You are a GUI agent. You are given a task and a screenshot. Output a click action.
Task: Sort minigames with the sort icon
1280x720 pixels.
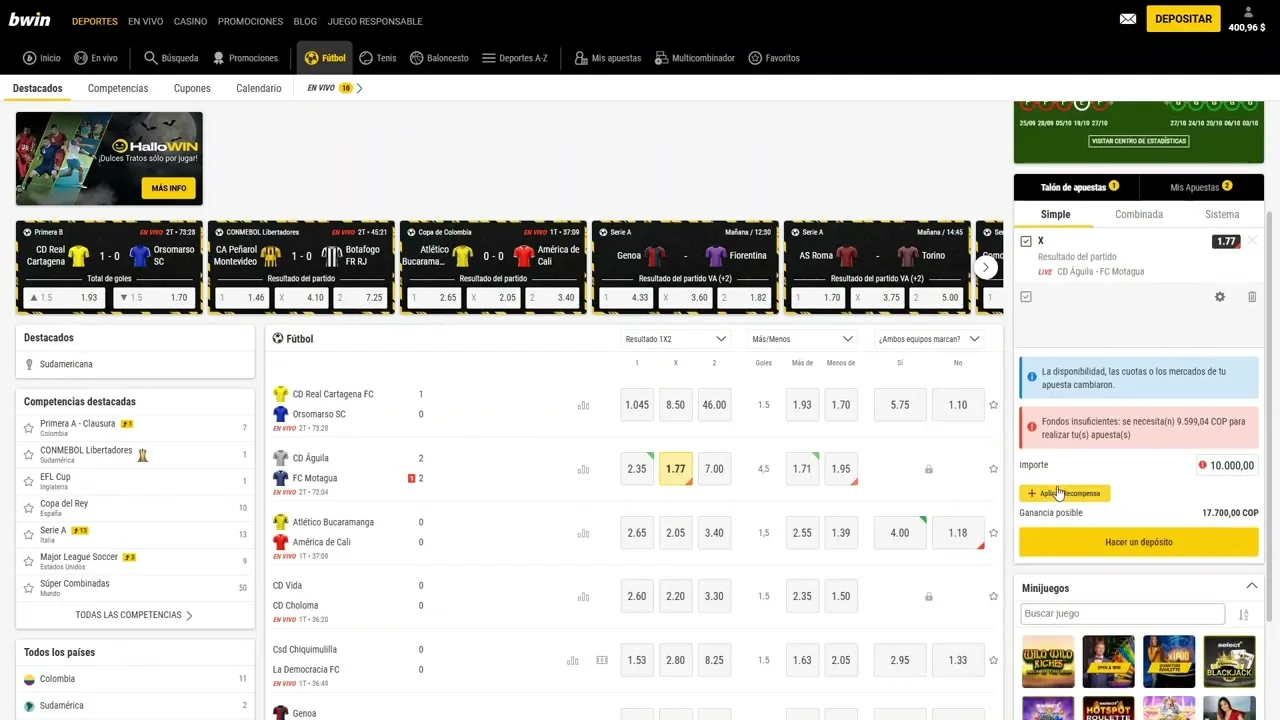[x=1244, y=615]
